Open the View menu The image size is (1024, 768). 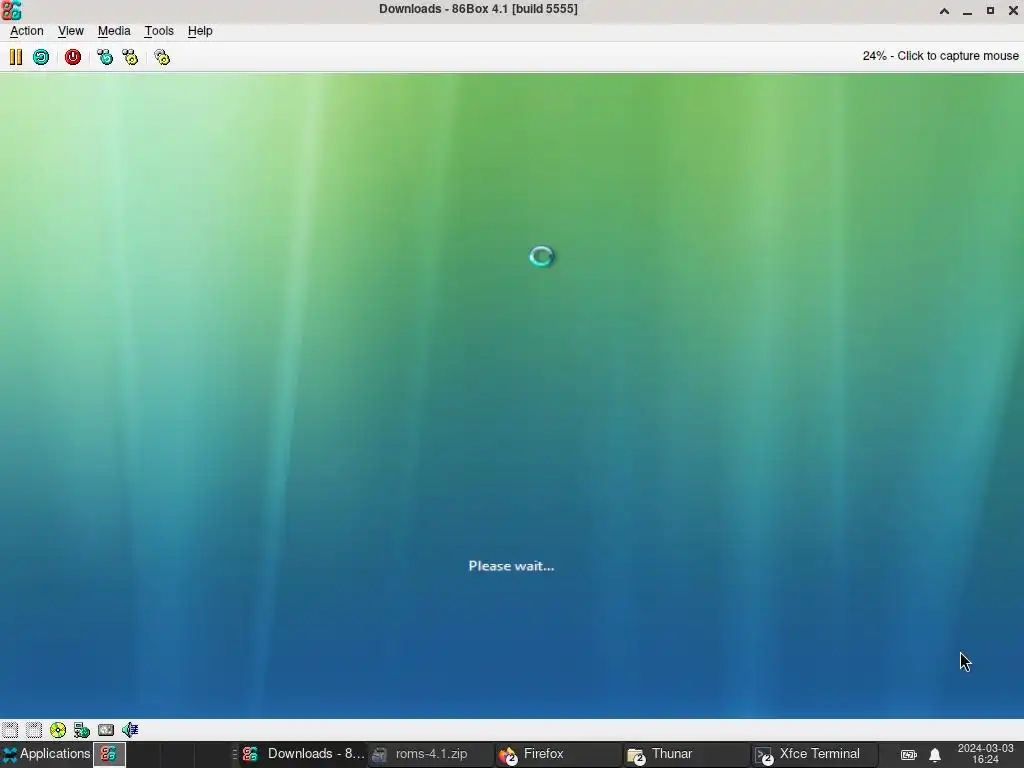coord(71,31)
